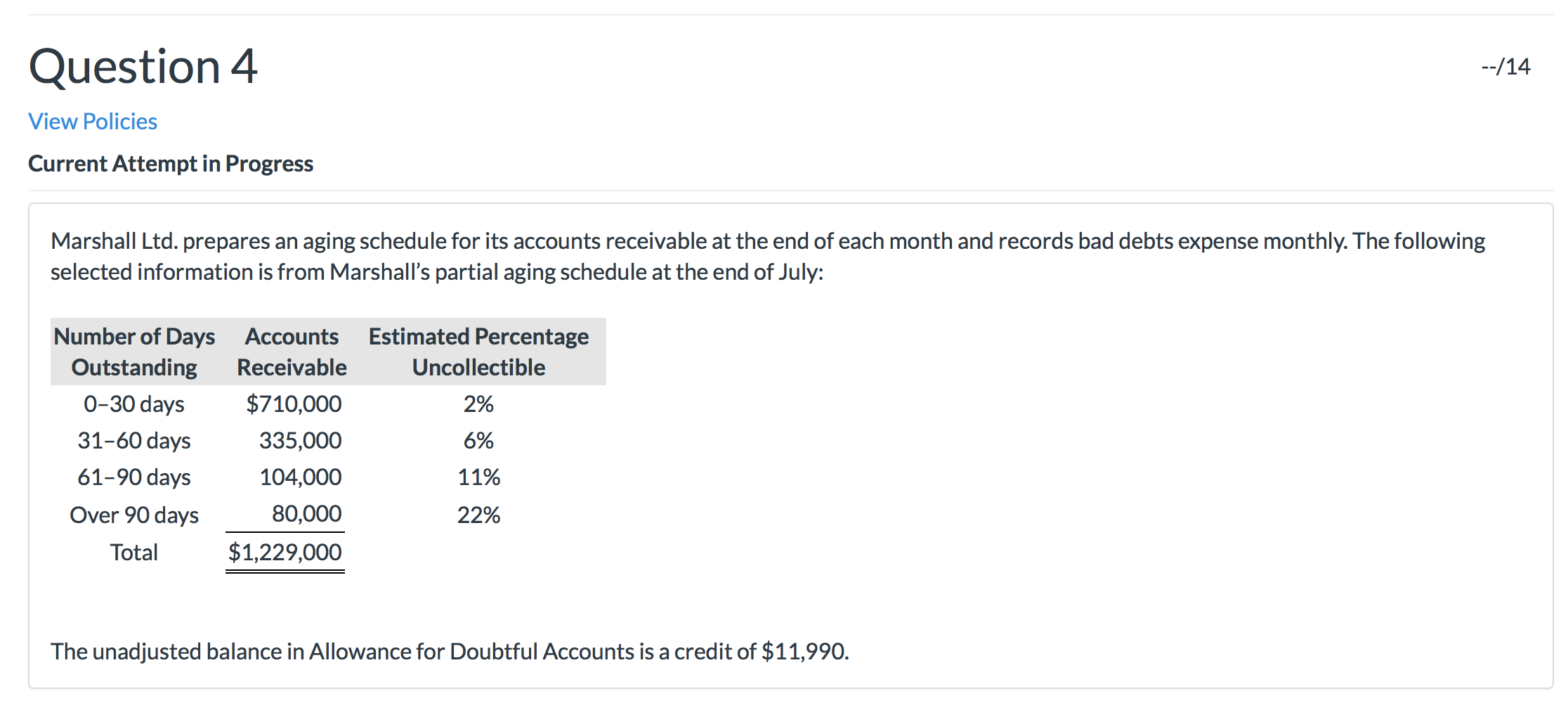Click the Number of Days Outstanding header
This screenshot has height=703, width=1568.
pos(134,351)
